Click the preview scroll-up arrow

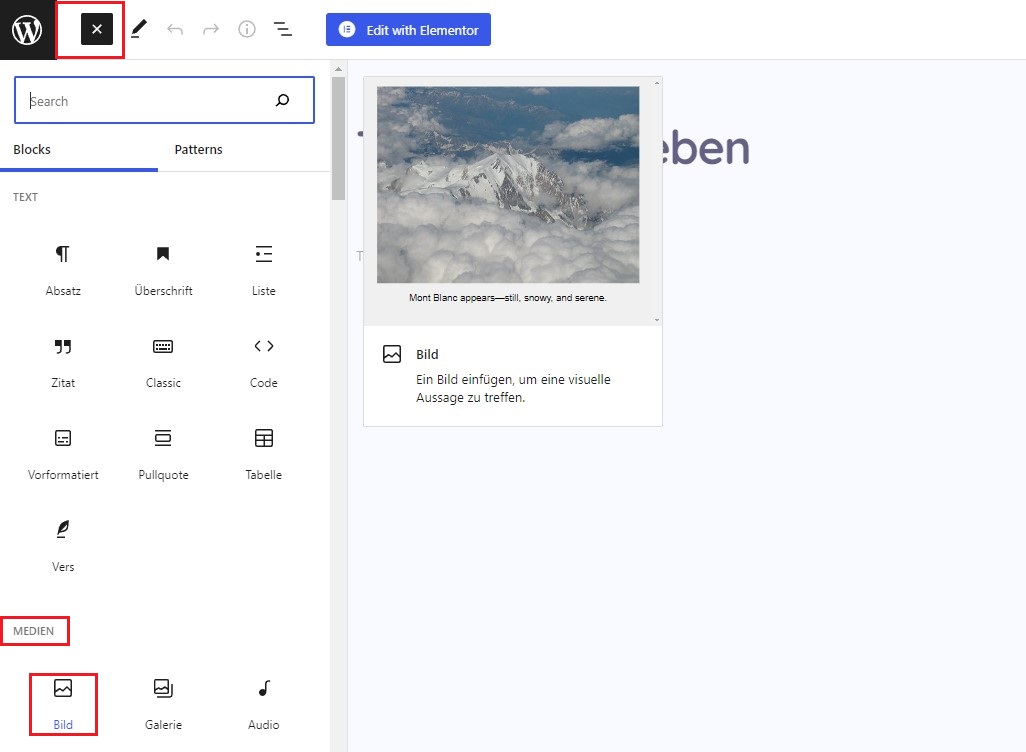[657, 83]
